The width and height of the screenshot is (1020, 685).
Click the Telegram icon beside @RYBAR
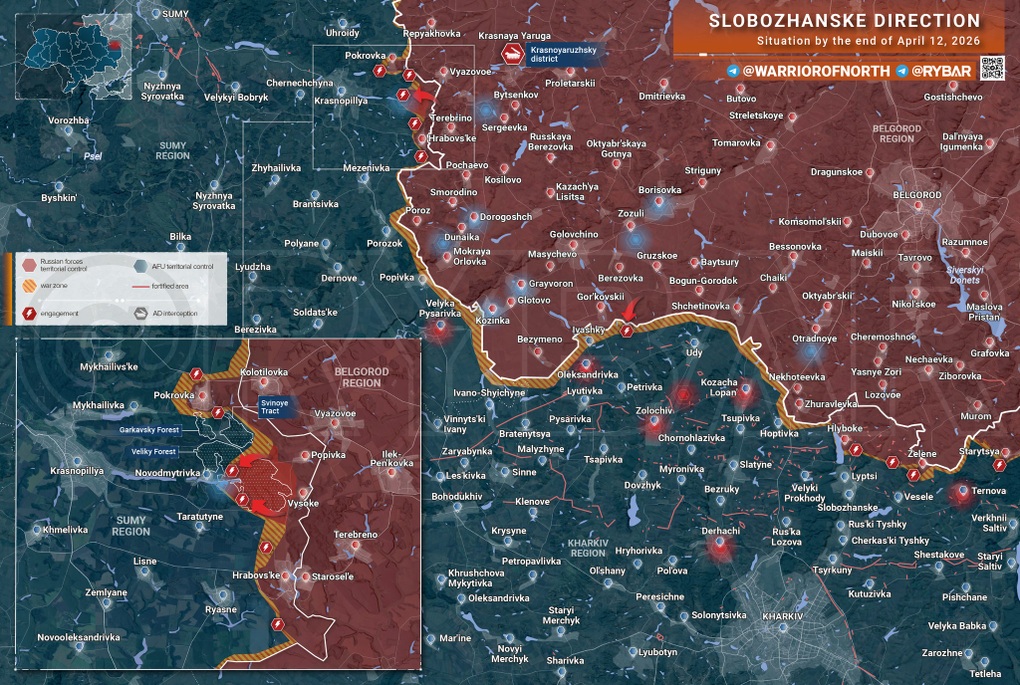point(902,71)
